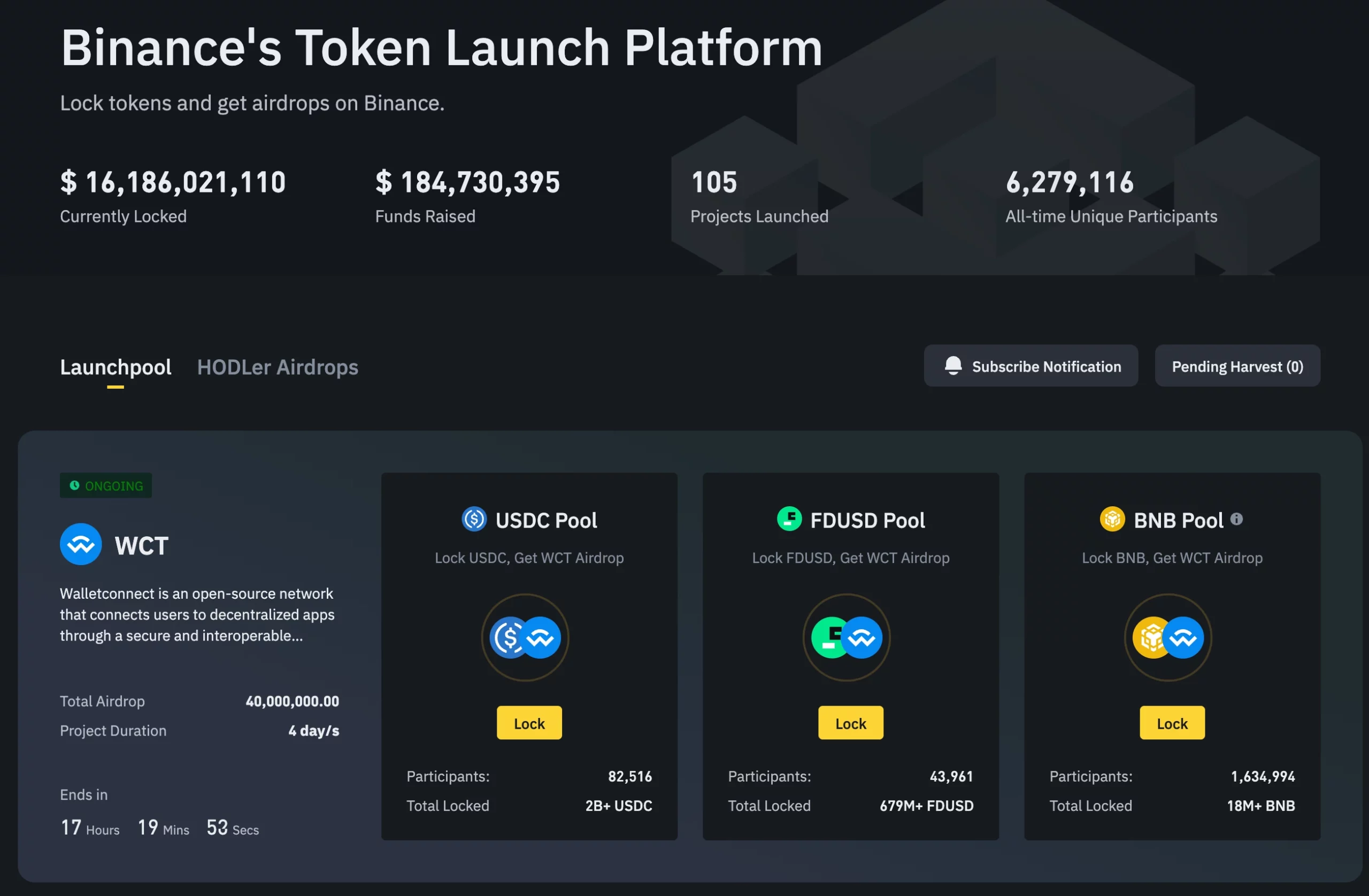Open Pending Harvest (0)

click(1237, 366)
